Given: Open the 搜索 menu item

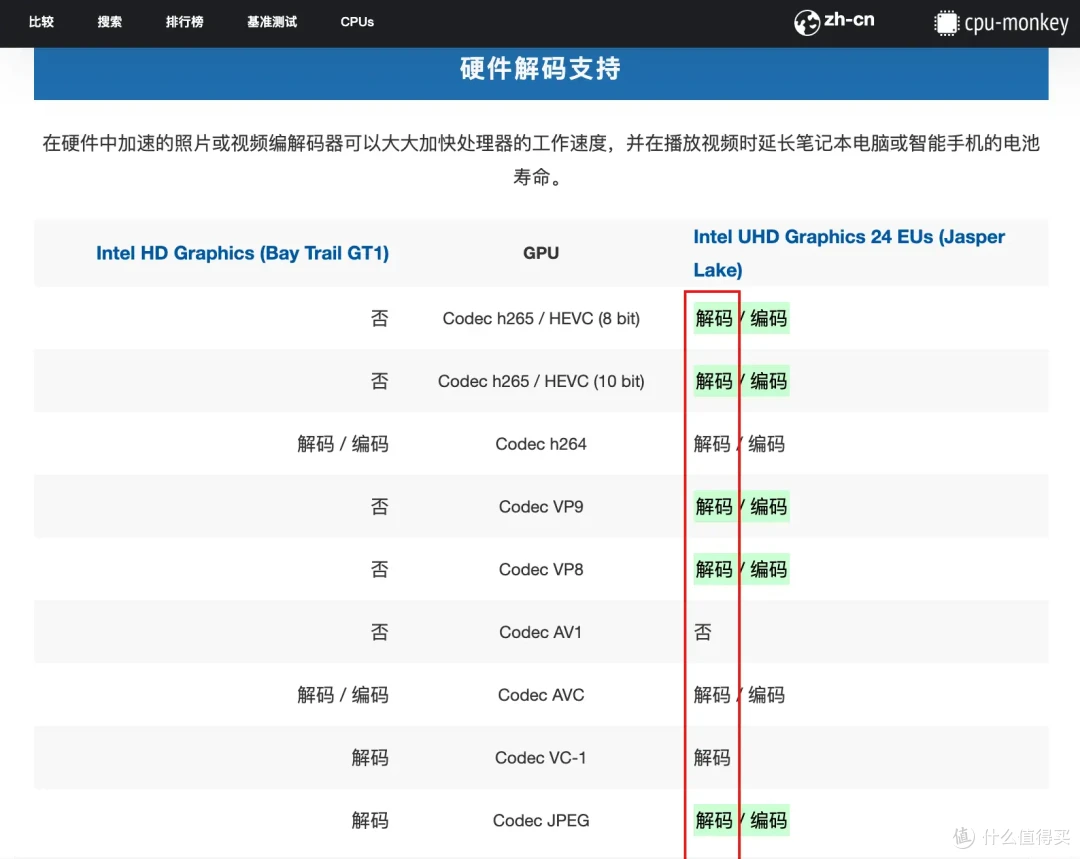Looking at the screenshot, I should click(110, 22).
